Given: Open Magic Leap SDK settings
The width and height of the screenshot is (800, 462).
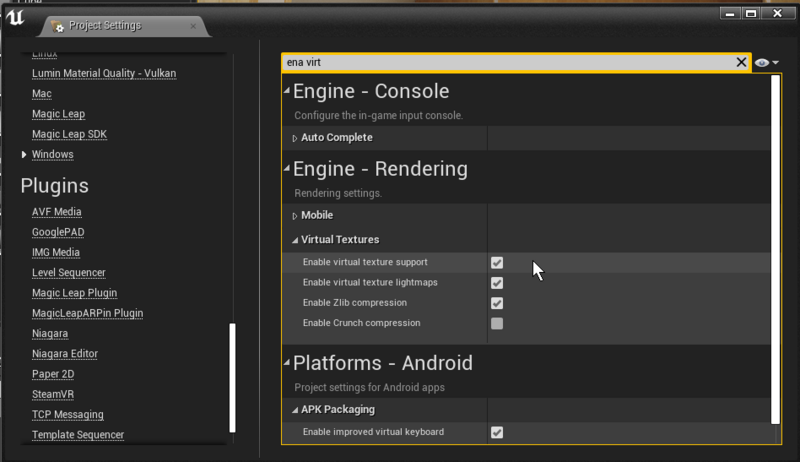Looking at the screenshot, I should [69, 134].
